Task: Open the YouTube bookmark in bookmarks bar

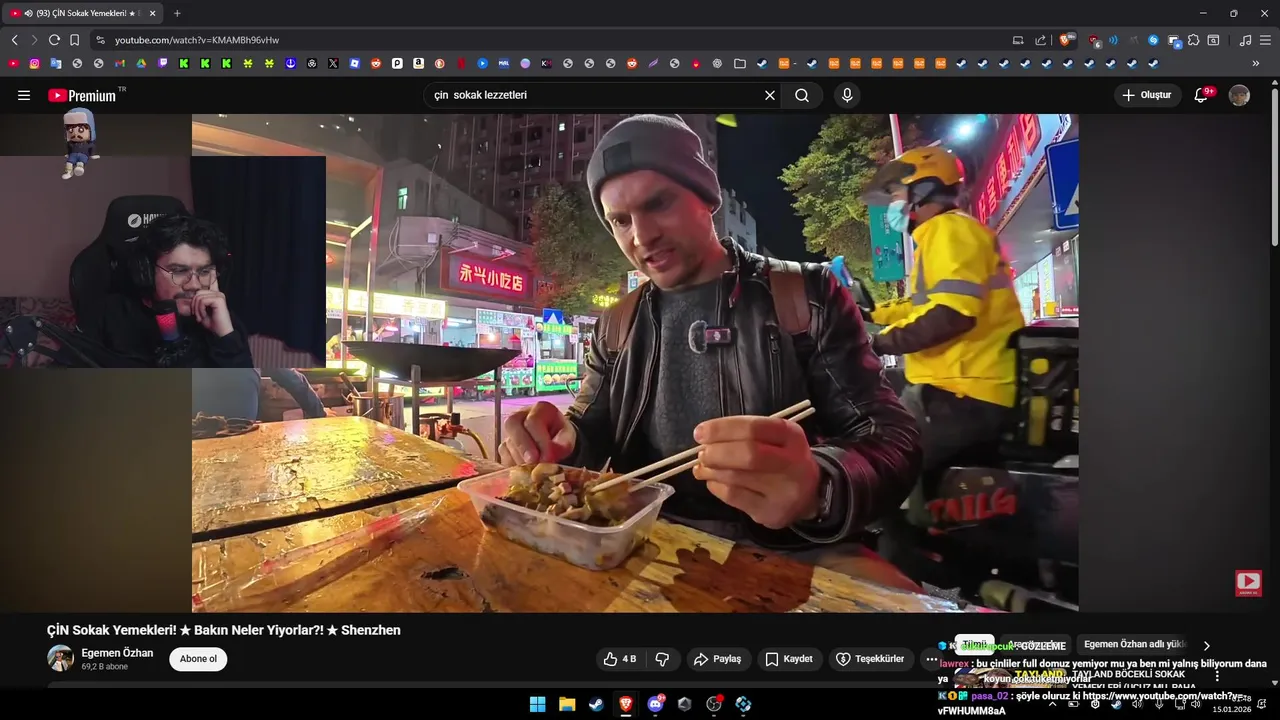Action: click(13, 63)
